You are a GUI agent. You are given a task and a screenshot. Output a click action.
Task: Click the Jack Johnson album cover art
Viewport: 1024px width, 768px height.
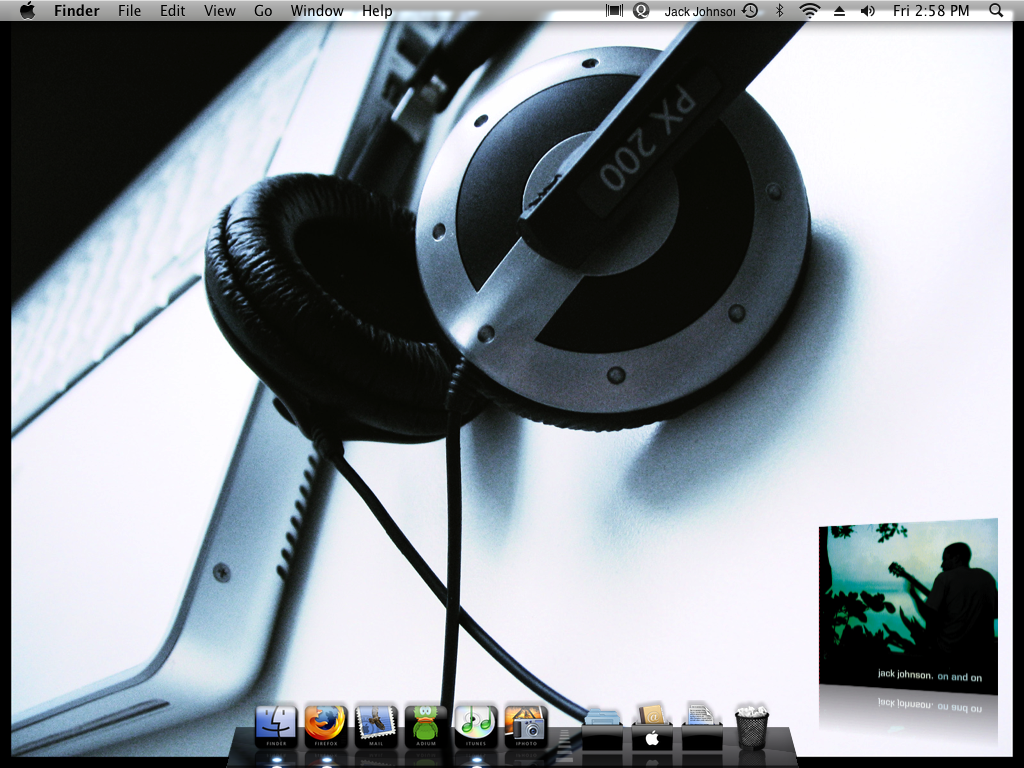pyautogui.click(x=908, y=606)
